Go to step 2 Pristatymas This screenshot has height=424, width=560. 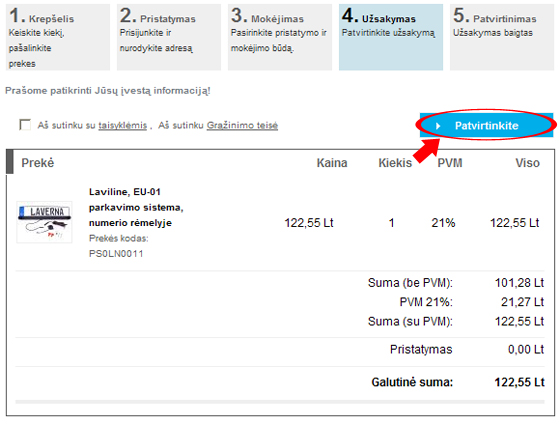click(x=169, y=37)
